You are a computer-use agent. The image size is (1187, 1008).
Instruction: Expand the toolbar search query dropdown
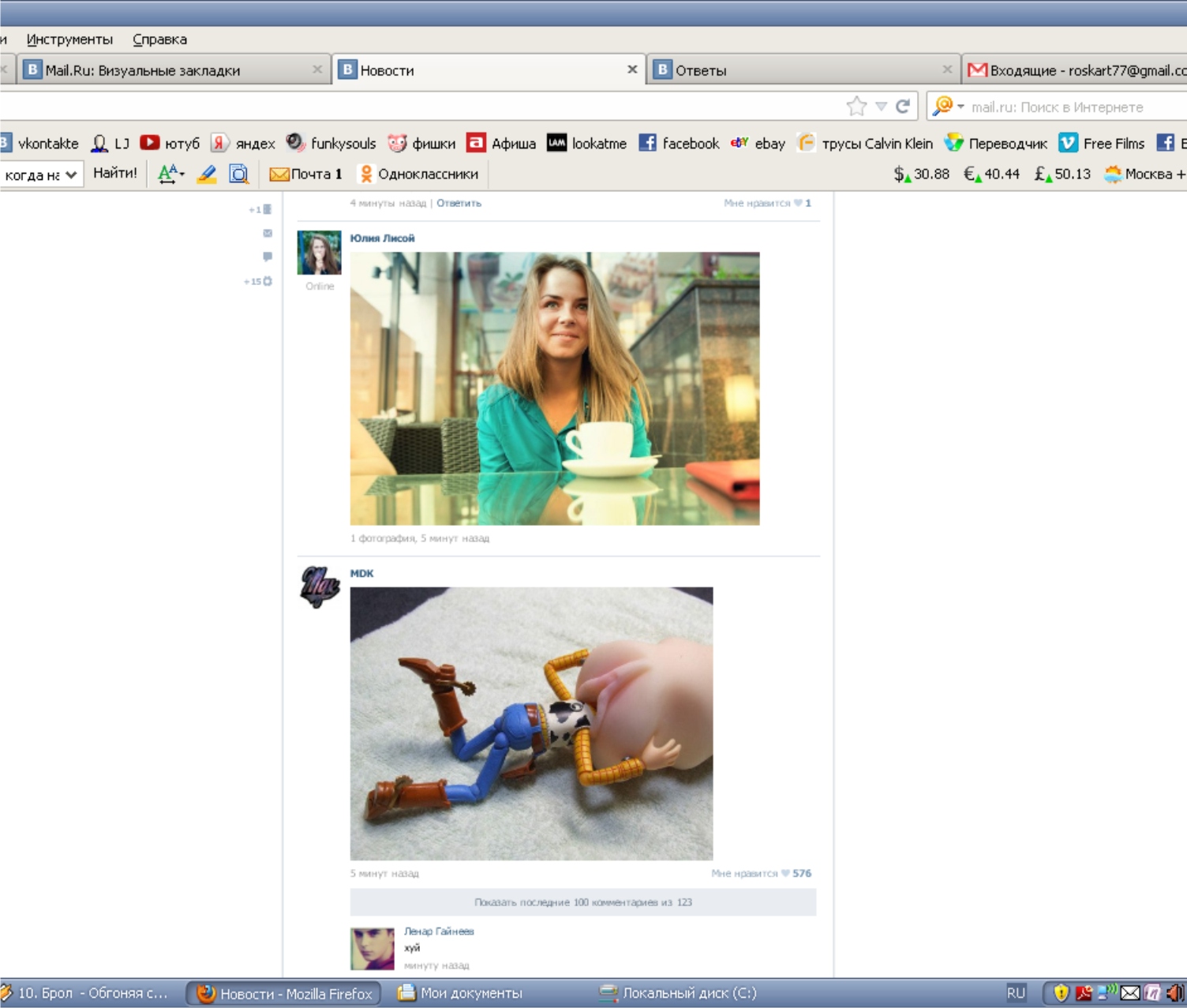tap(71, 174)
